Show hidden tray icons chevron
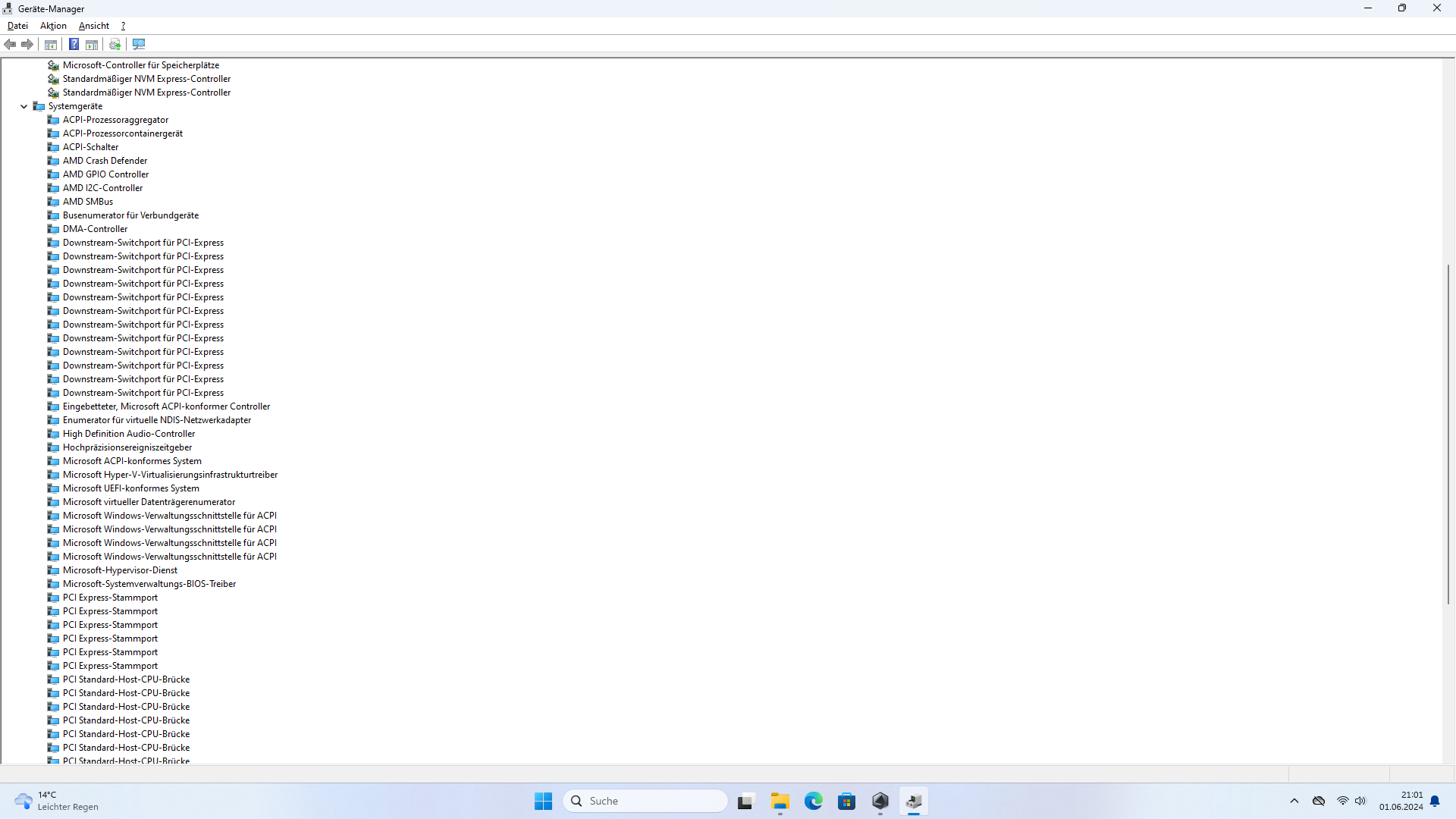 (1294, 802)
